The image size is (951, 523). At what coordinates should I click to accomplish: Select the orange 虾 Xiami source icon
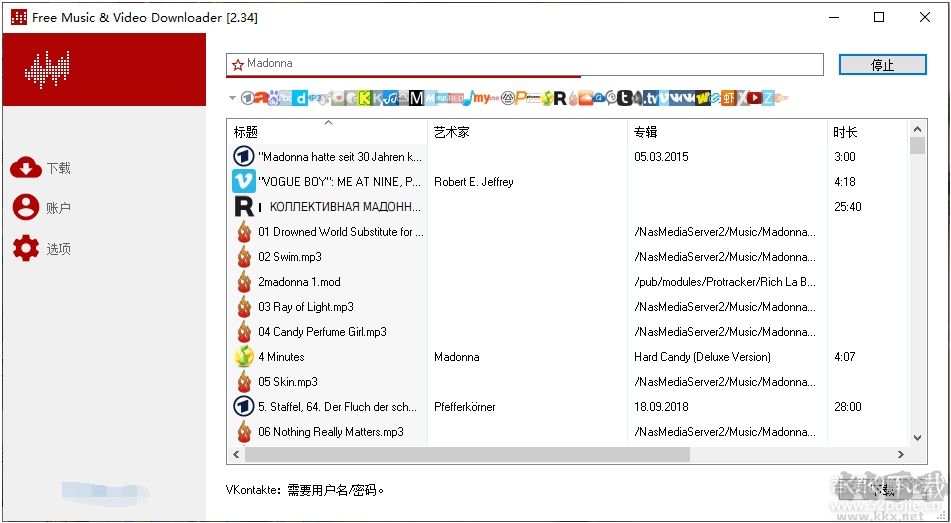729,98
